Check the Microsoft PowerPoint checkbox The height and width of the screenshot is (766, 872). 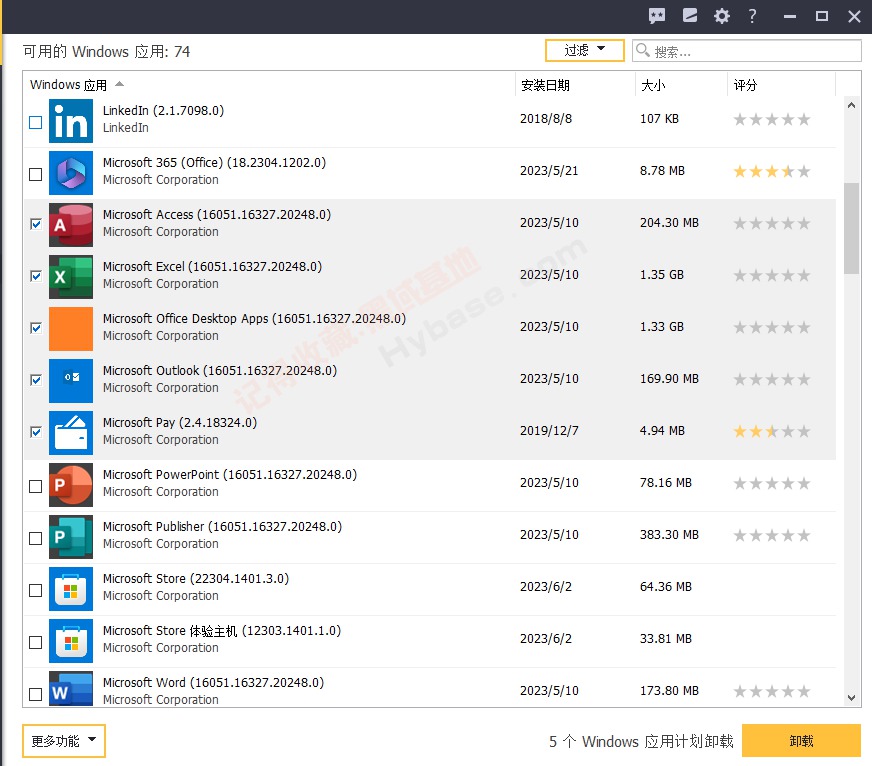[x=36, y=486]
